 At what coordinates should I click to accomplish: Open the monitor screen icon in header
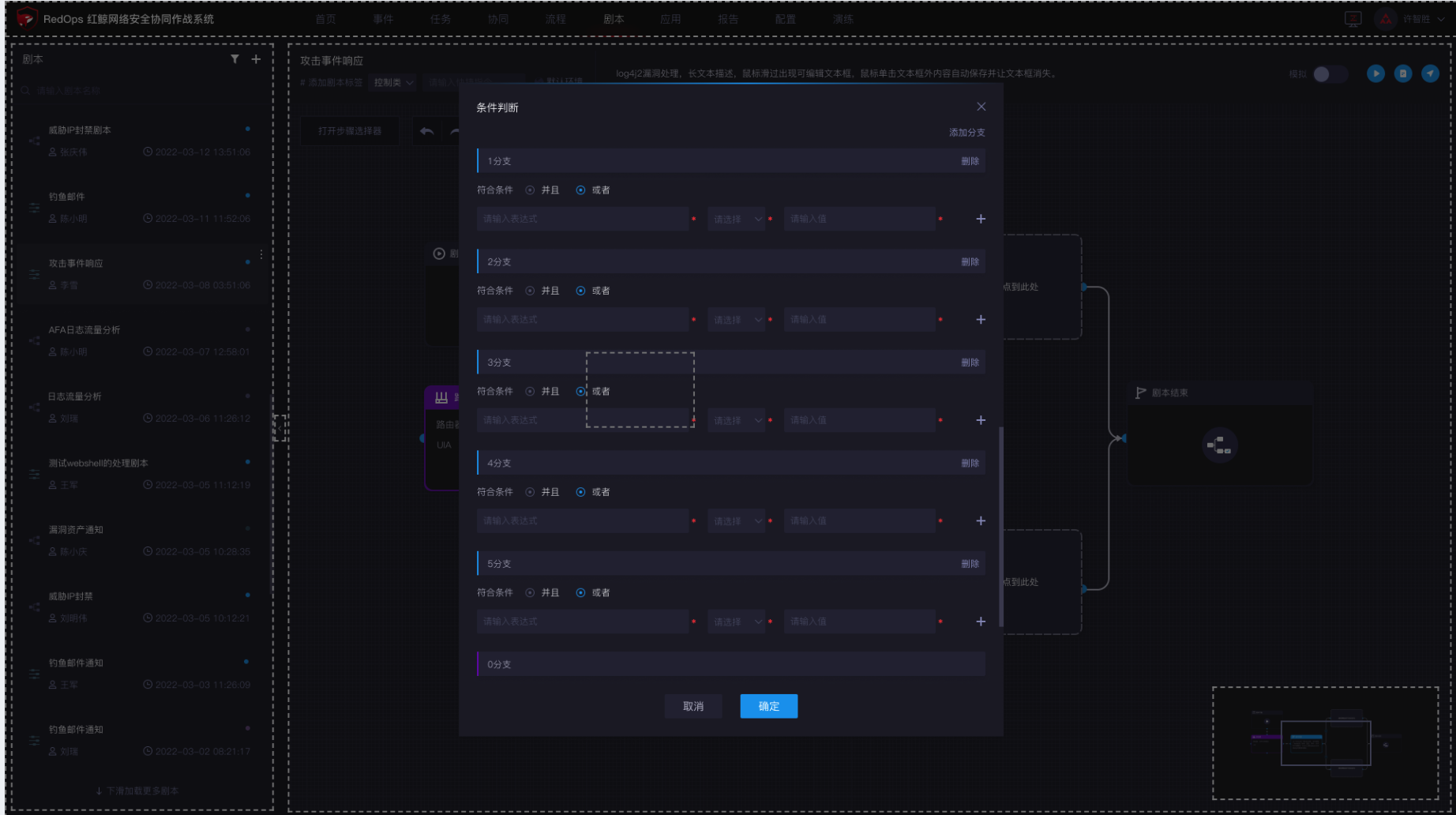[1353, 19]
